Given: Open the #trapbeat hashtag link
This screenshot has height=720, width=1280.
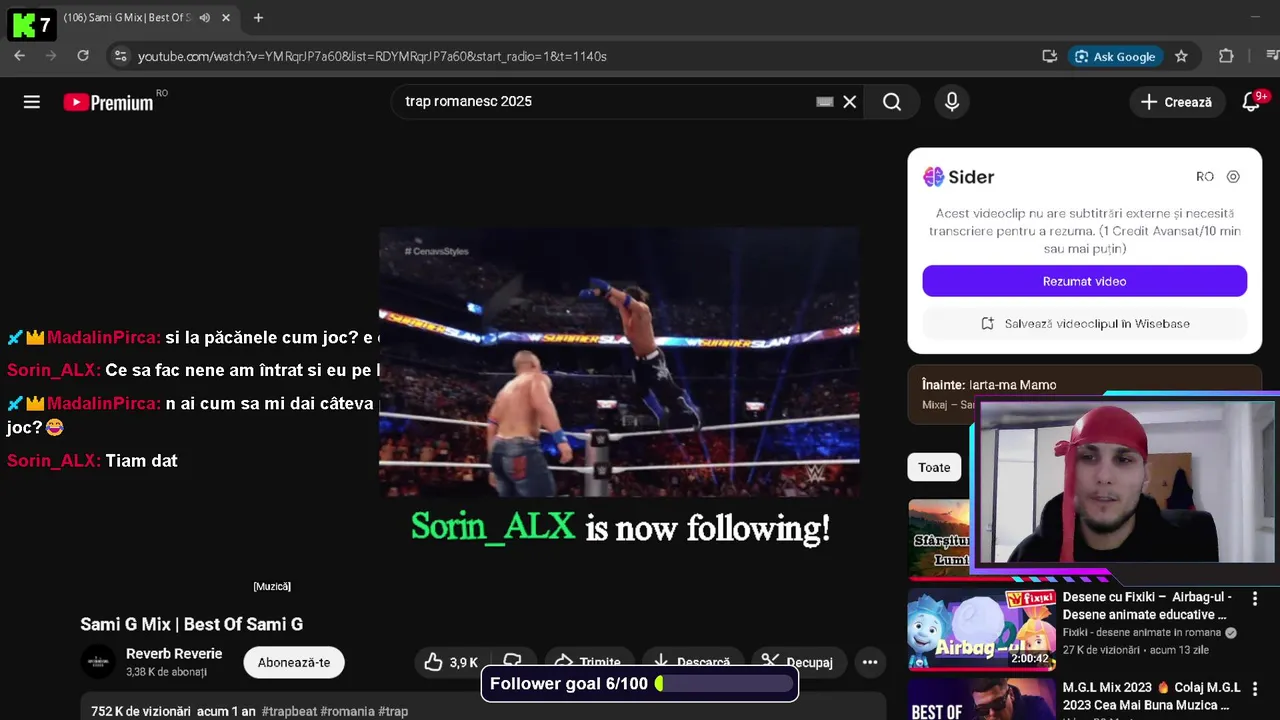Looking at the screenshot, I should click(x=289, y=711).
